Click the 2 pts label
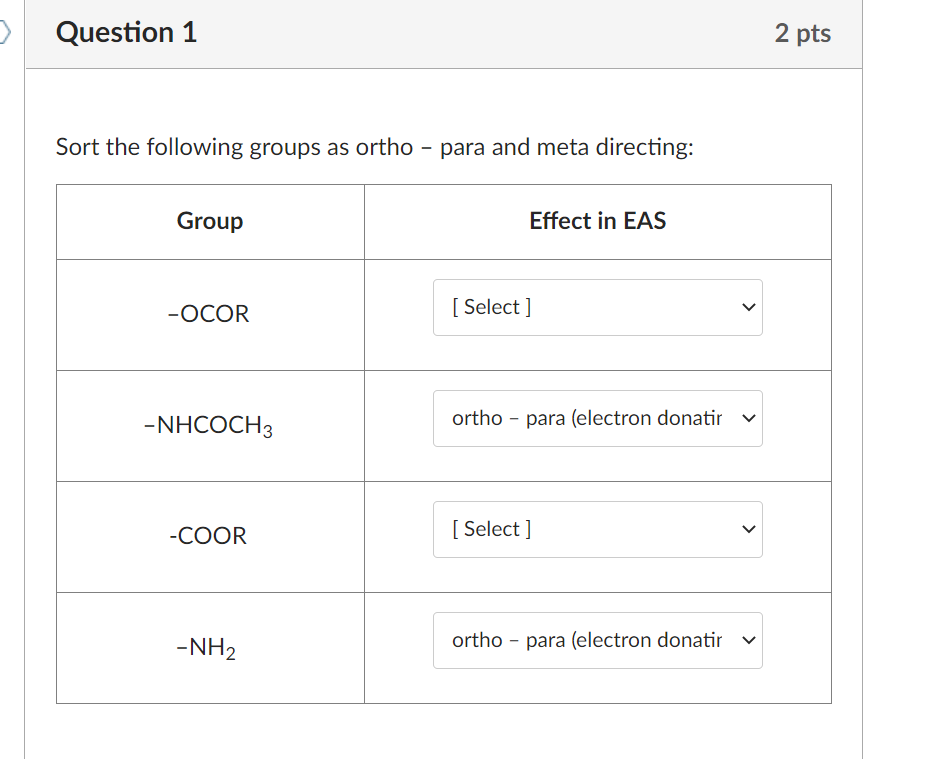Image resolution: width=927 pixels, height=759 pixels. [802, 33]
